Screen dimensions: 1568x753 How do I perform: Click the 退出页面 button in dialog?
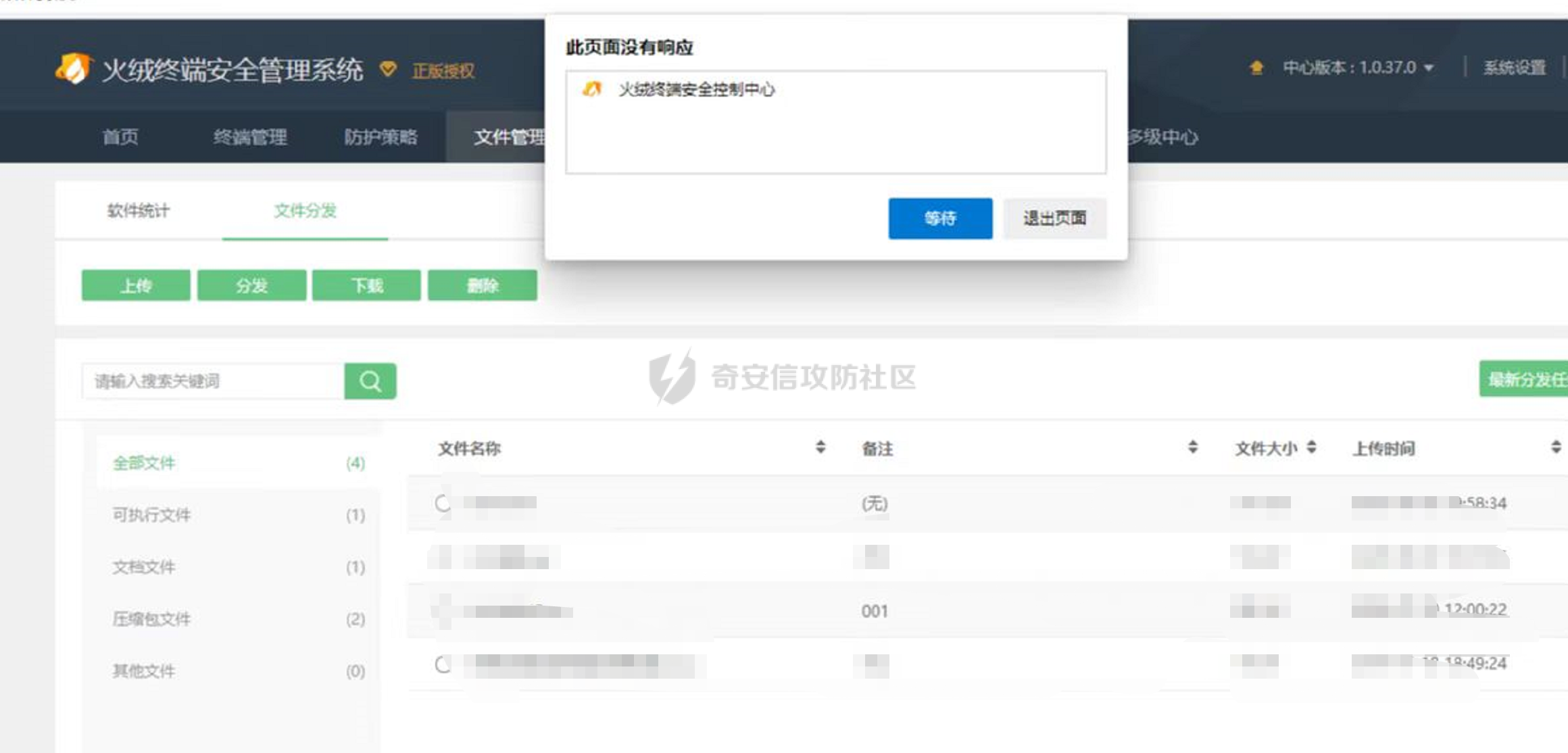[1054, 218]
